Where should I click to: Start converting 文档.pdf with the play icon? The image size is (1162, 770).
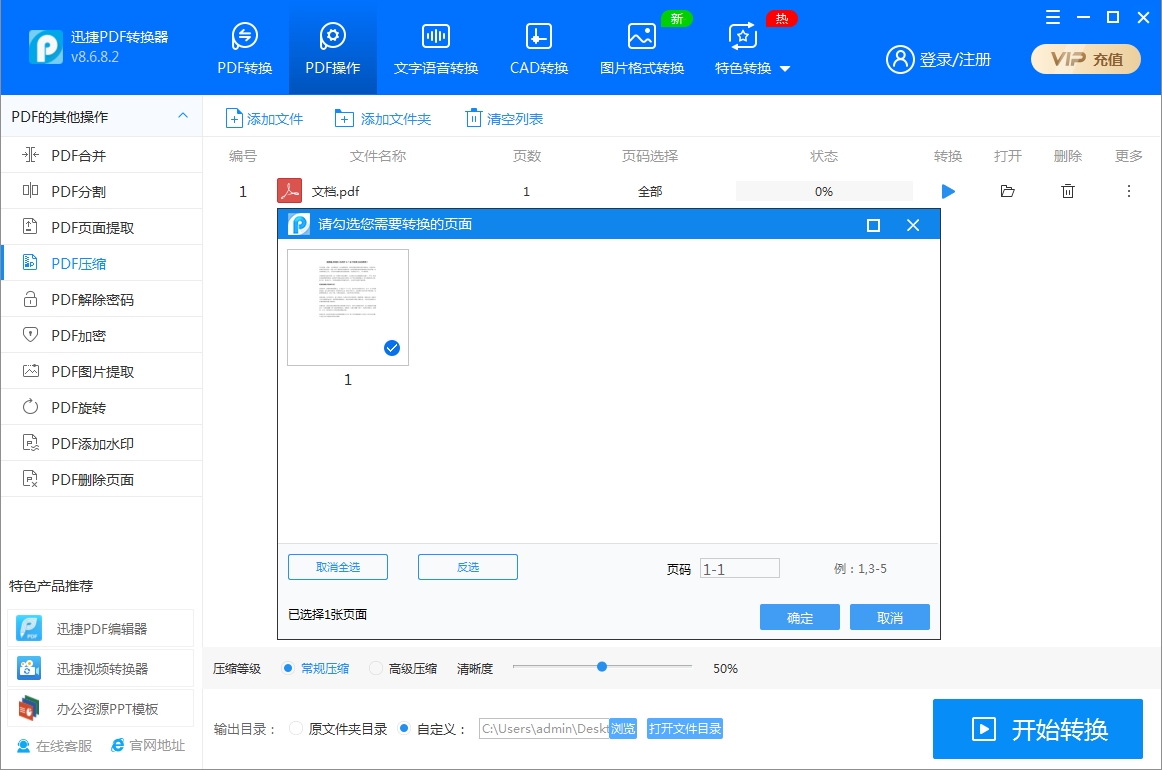pyautogui.click(x=948, y=191)
